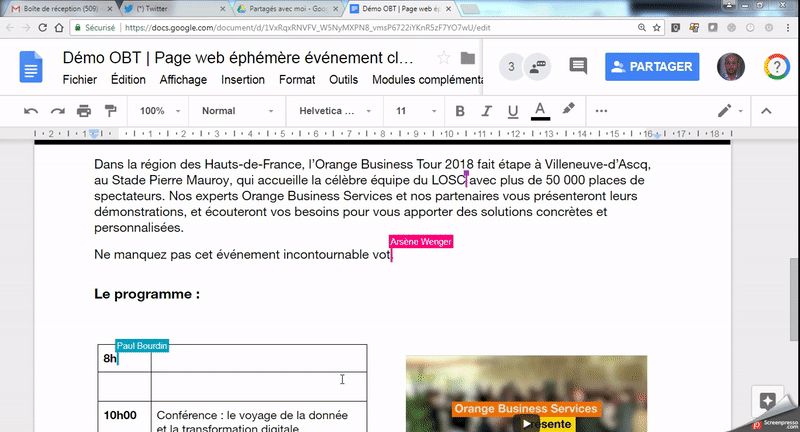Open the collaborators chat icon
Viewport: 800px width, 432px height.
click(538, 67)
